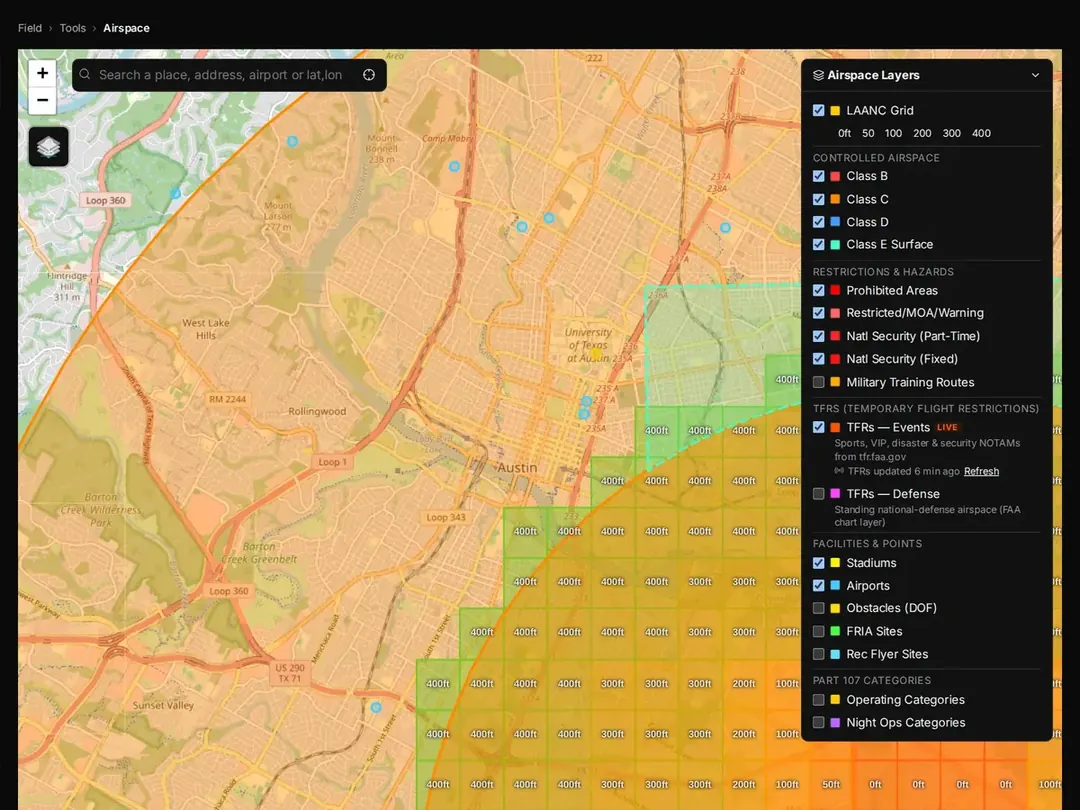Click the Austin city label on map

[x=517, y=468]
